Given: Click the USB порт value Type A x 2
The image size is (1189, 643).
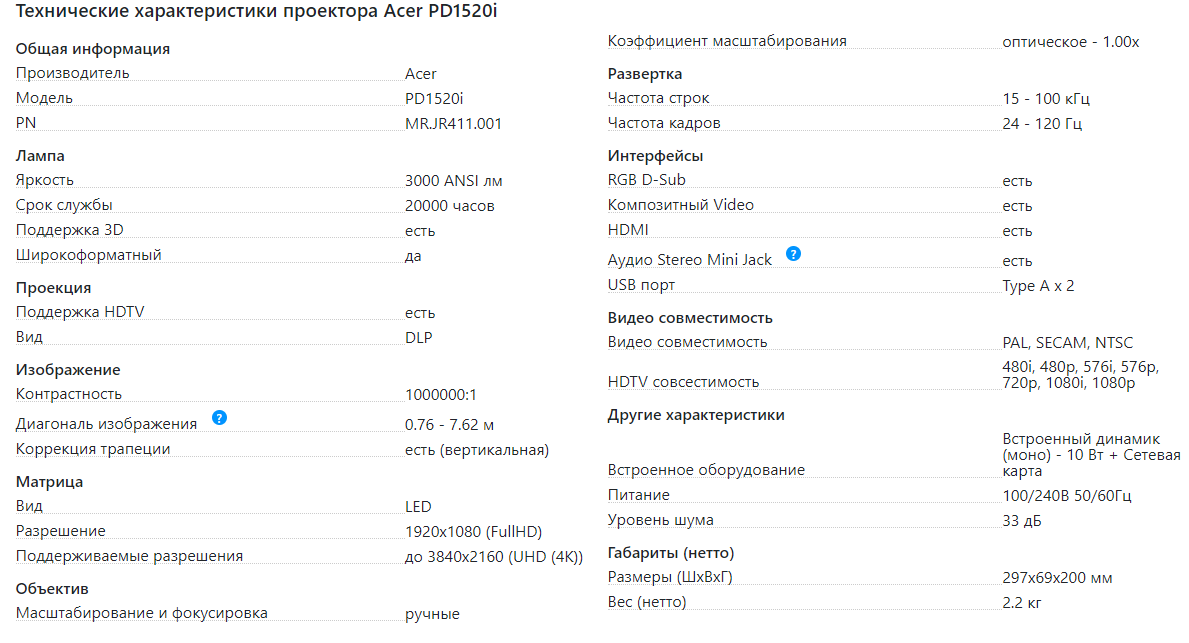Looking at the screenshot, I should 1038,286.
